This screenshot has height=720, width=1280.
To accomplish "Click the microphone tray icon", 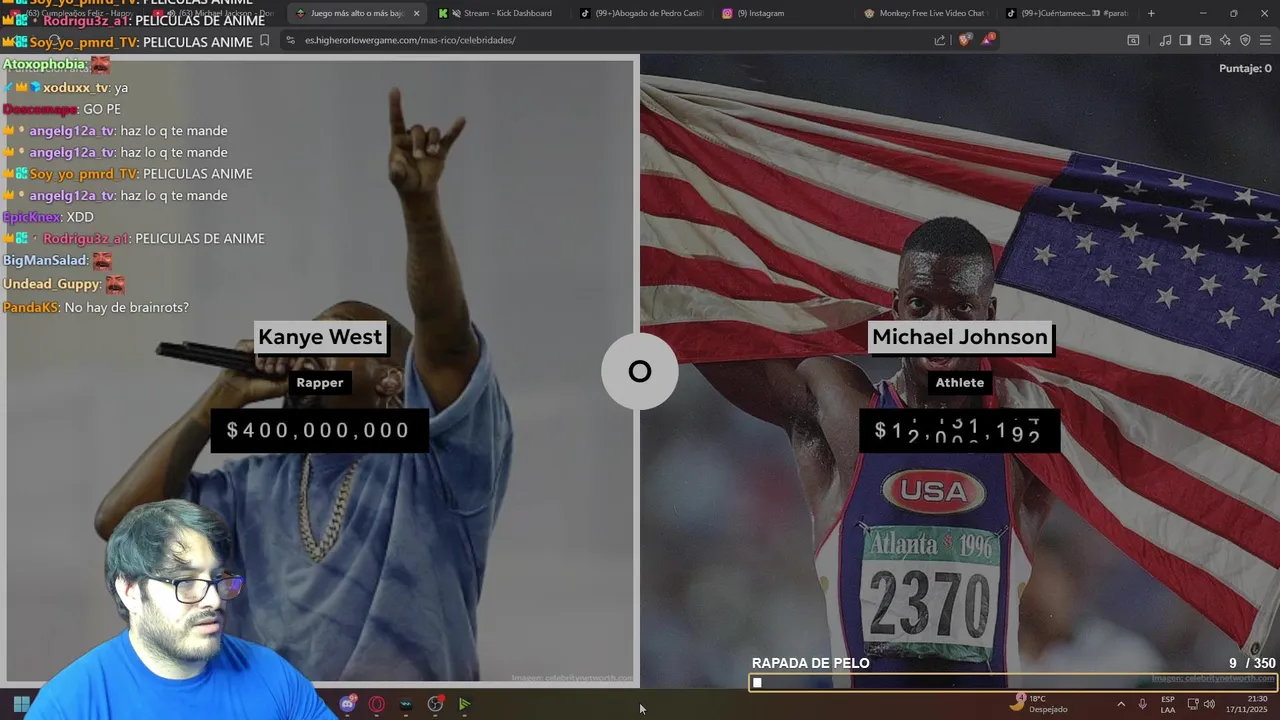I will tap(1142, 704).
